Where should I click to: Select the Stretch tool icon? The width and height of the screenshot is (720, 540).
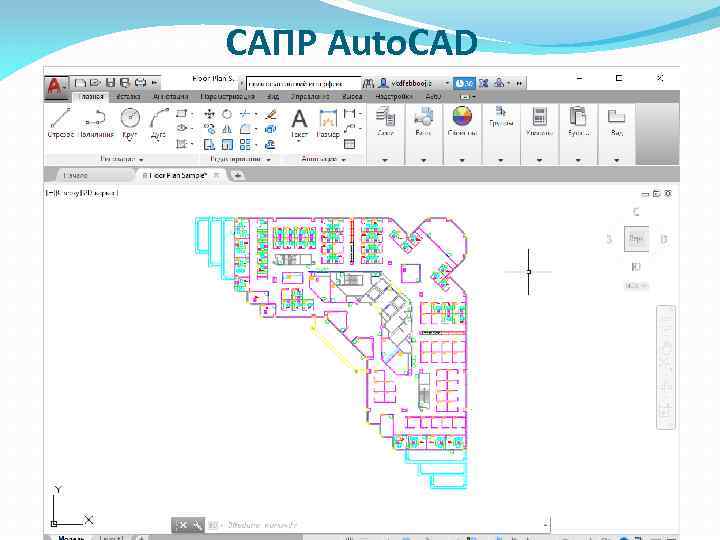209,145
